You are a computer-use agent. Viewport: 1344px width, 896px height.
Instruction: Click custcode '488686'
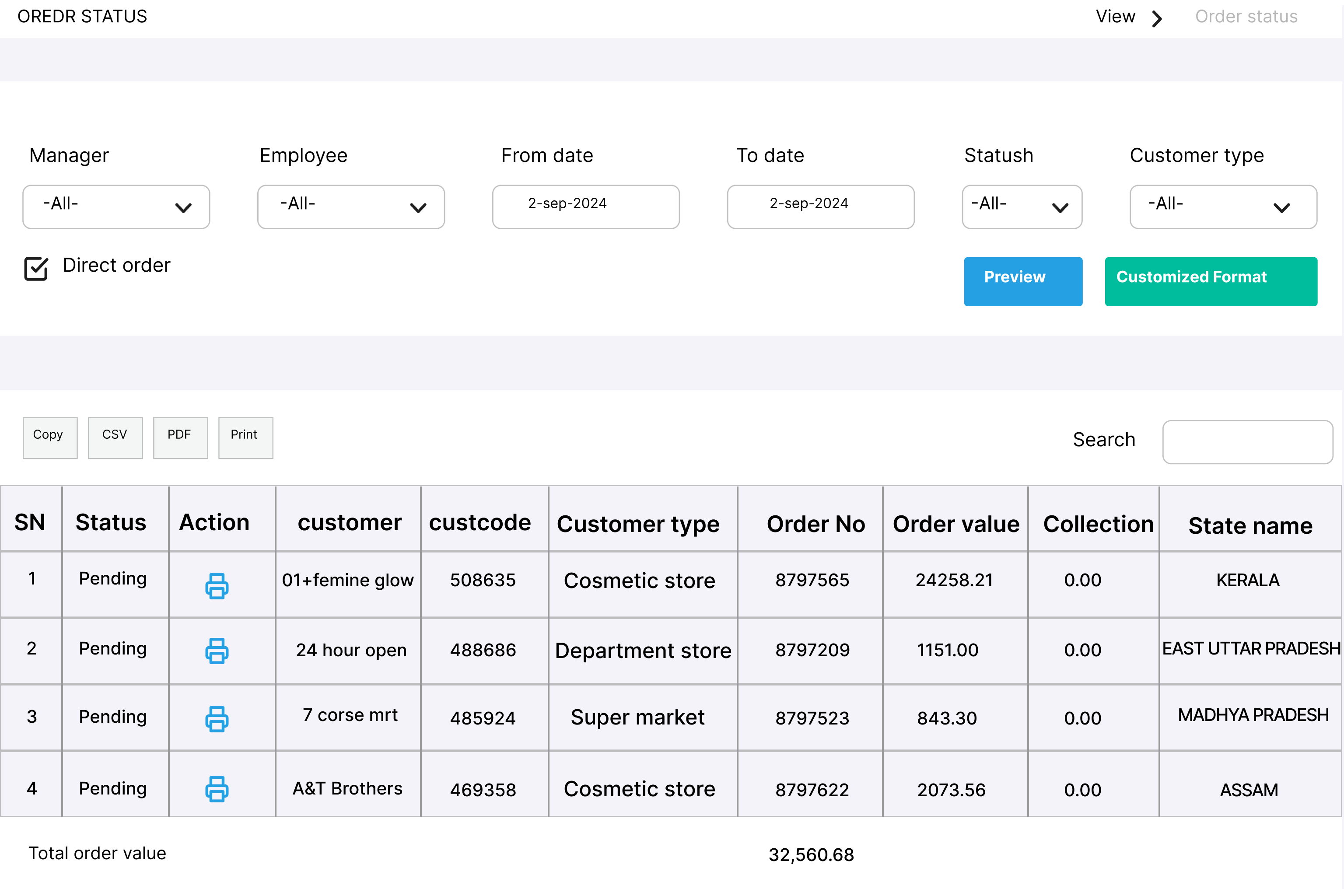[x=483, y=650]
